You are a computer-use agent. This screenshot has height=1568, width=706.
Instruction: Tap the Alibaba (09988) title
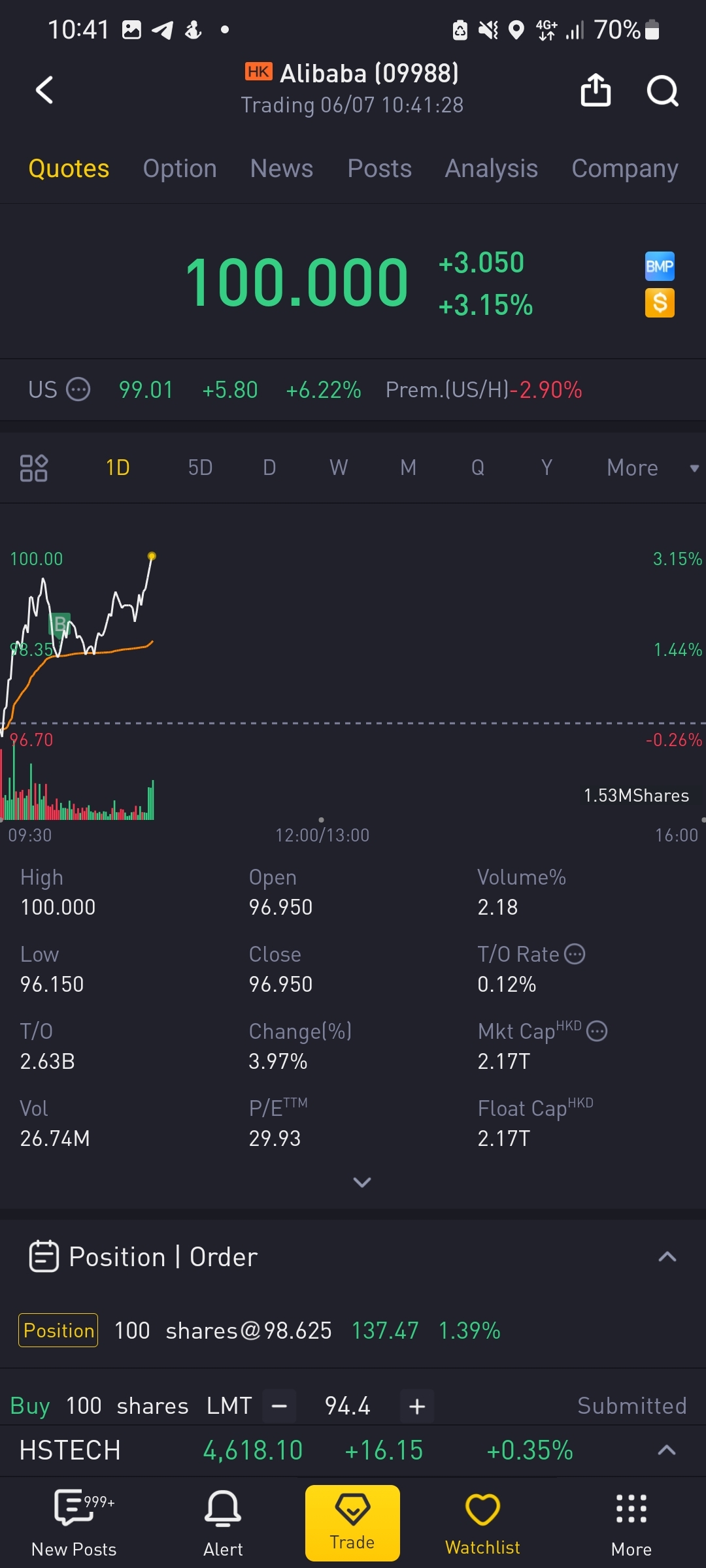coord(369,73)
